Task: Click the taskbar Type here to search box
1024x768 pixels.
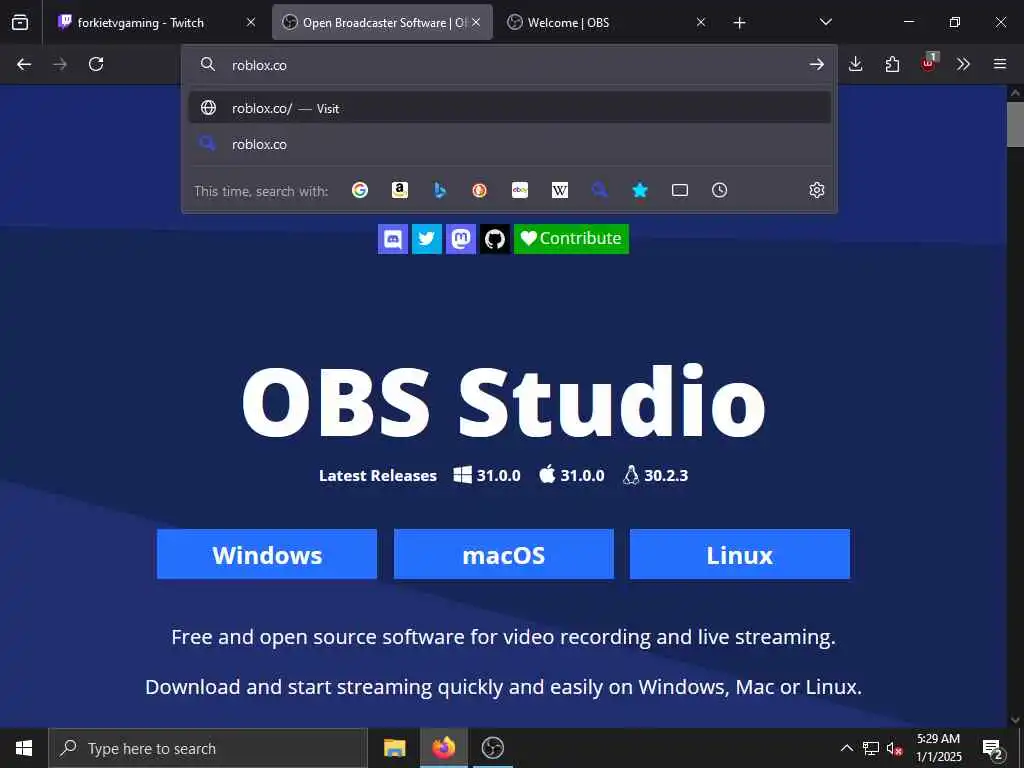Action: [x=208, y=748]
